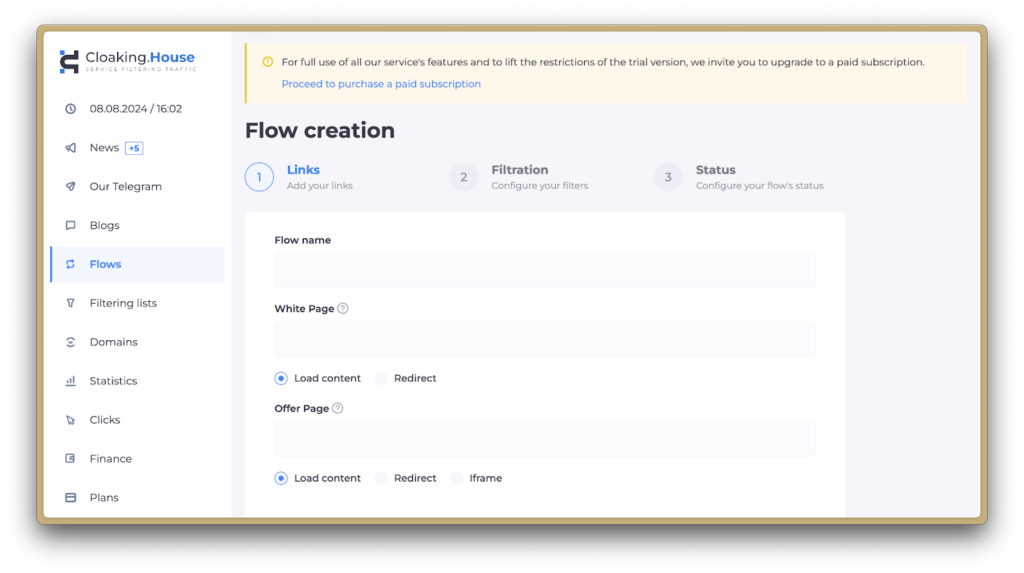Click the News megaphone icon
The image size is (1024, 573).
[70, 148]
